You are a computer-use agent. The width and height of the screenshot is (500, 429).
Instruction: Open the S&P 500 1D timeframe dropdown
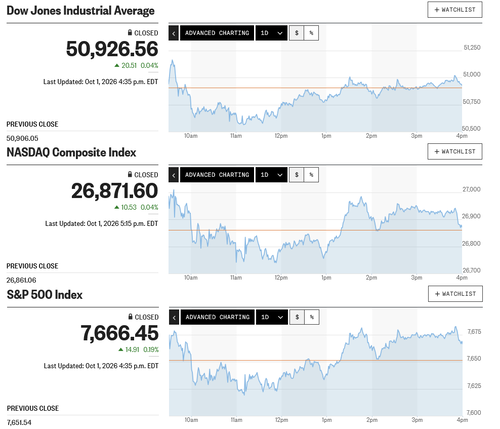272,317
